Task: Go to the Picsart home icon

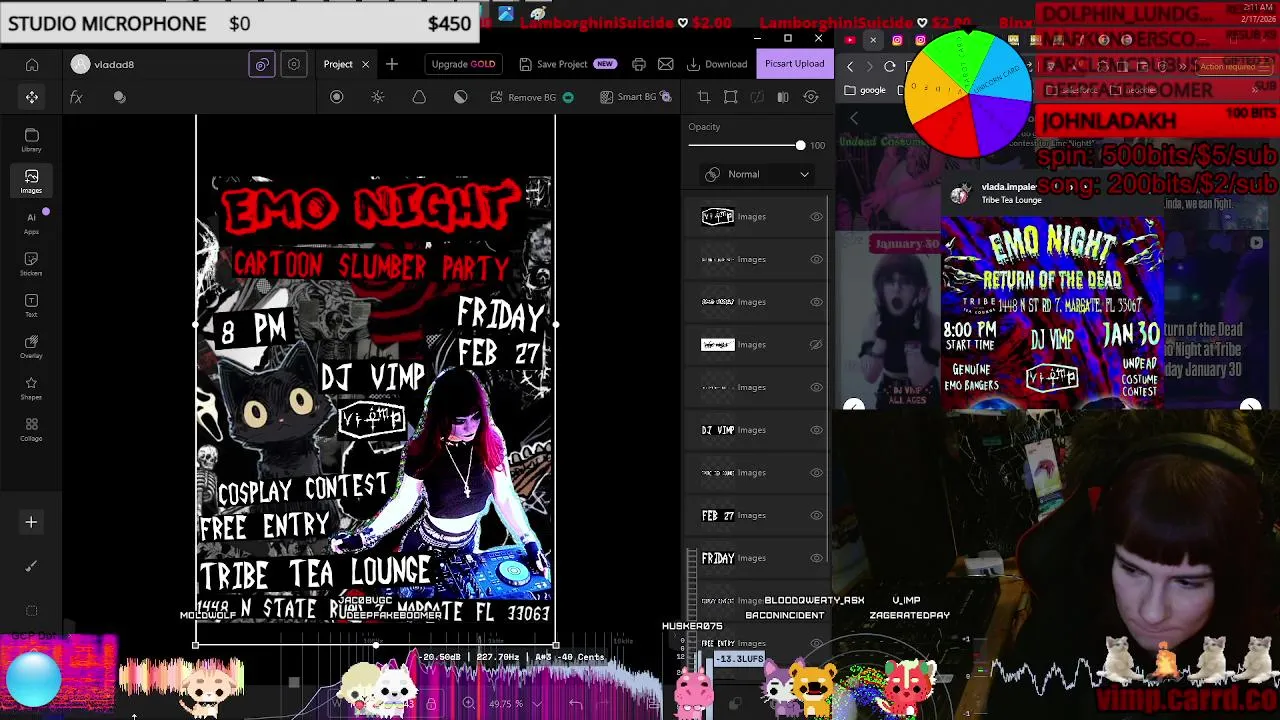Action: (x=32, y=64)
